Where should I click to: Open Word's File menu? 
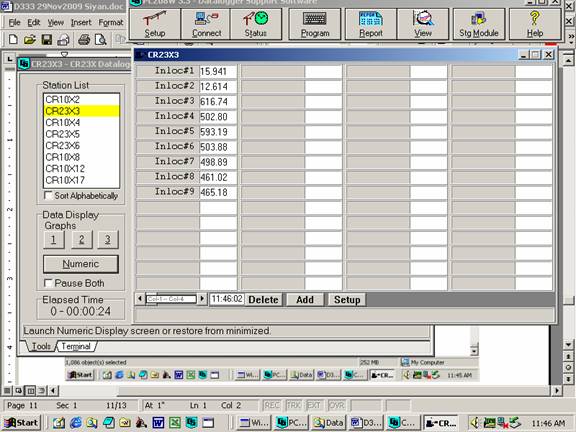14,22
